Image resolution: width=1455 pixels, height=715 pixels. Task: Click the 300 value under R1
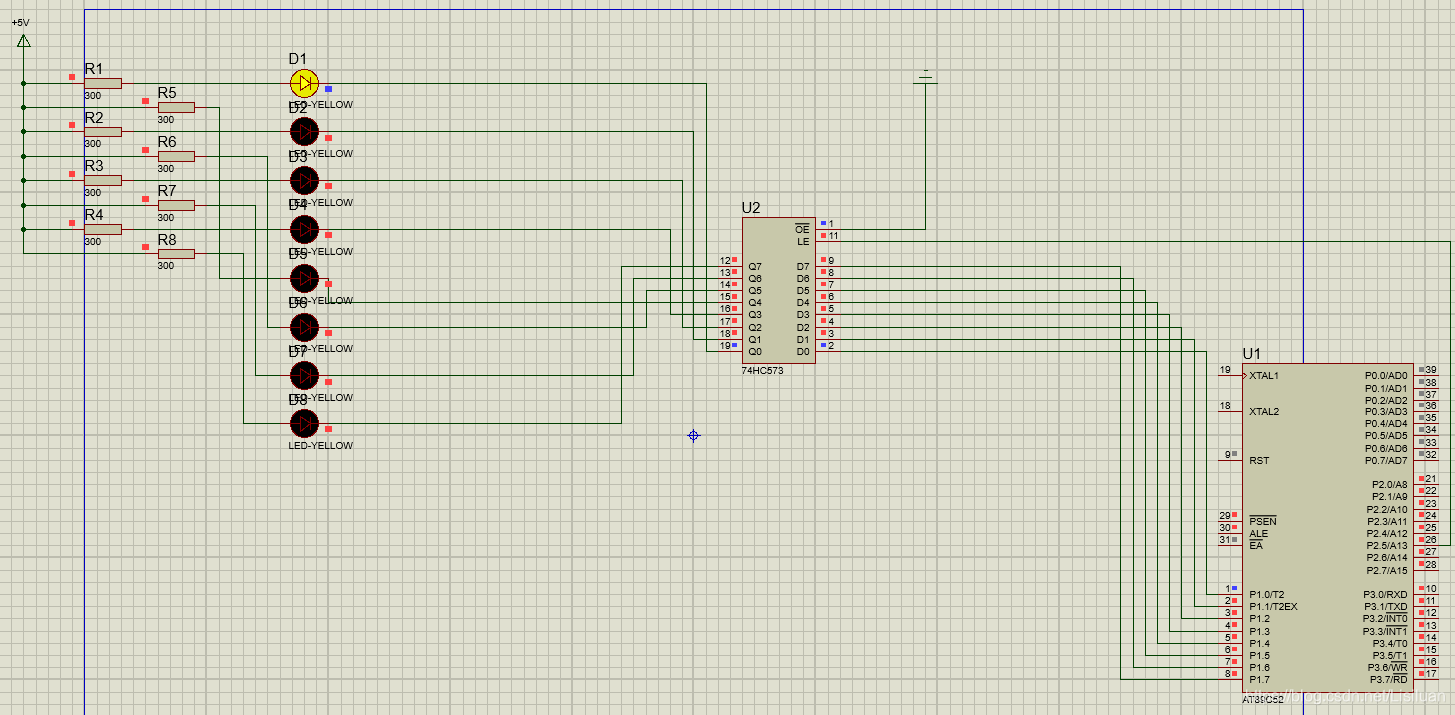(92, 96)
